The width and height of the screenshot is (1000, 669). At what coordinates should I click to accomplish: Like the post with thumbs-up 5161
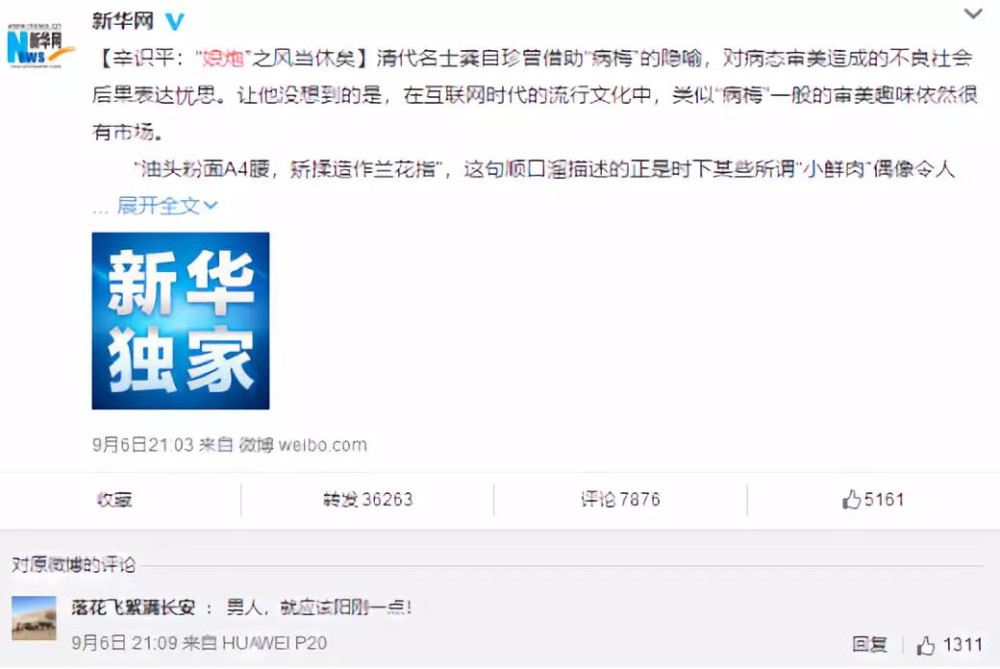coord(872,499)
